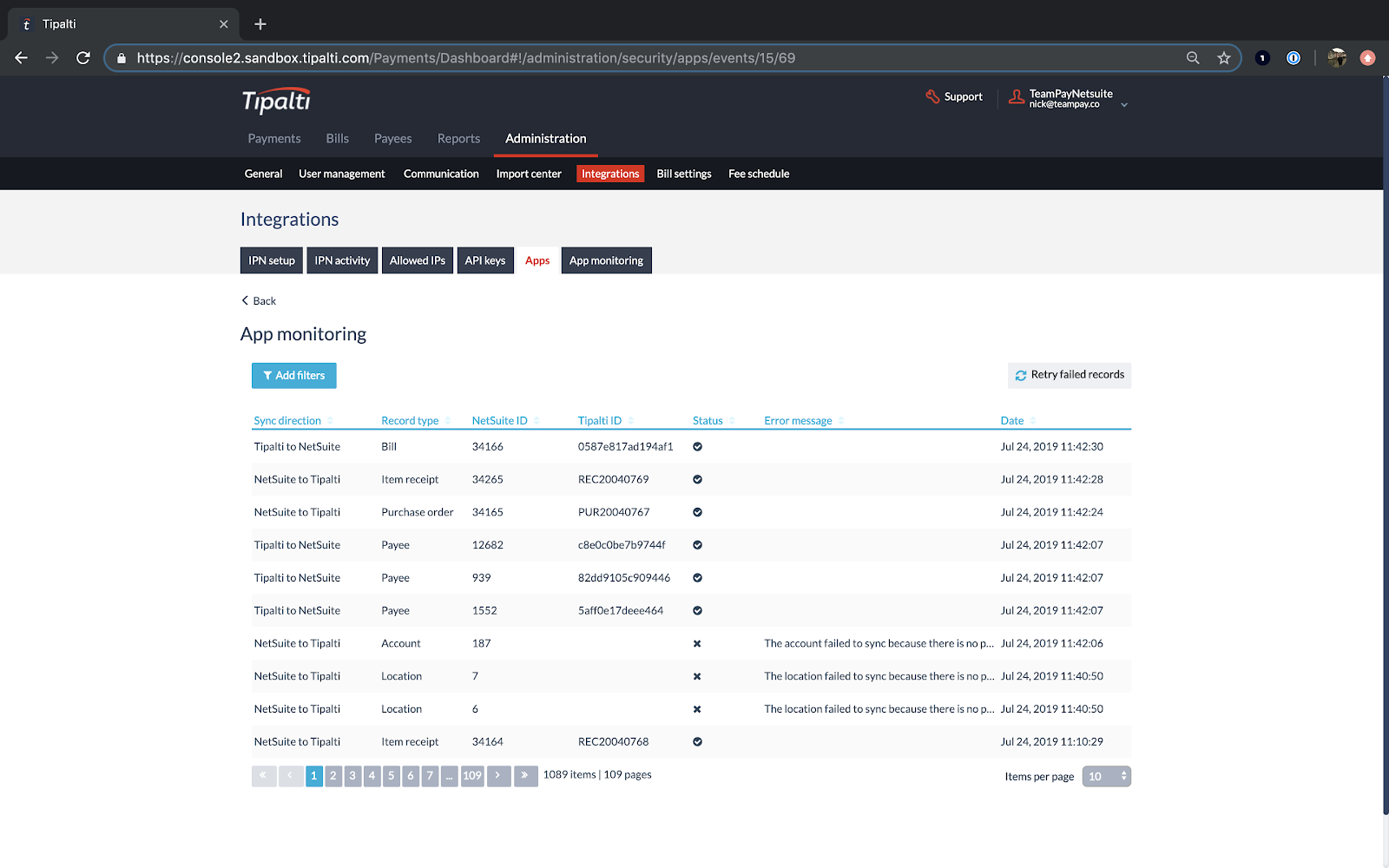Sort by NetSuite ID column
The width and height of the screenshot is (1389, 868).
click(505, 421)
